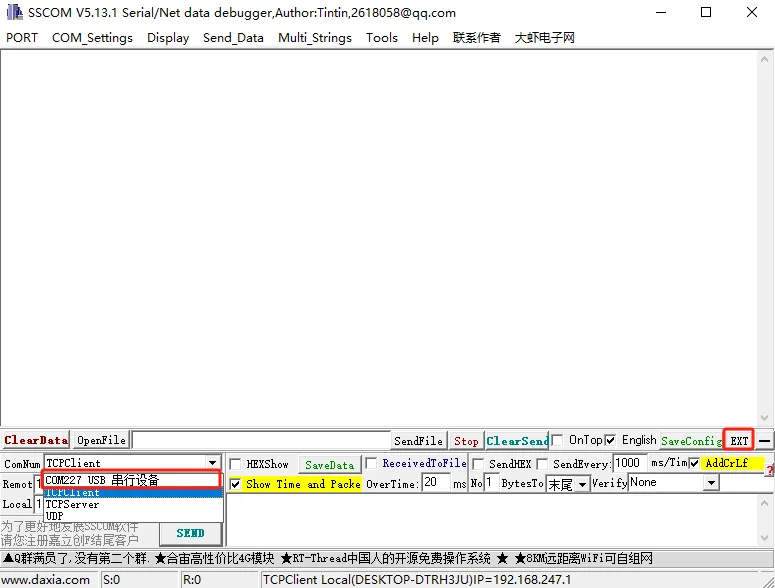Viewport: 775px width, 588px height.
Task: Enable the OnTop checkbox
Action: pos(558,441)
